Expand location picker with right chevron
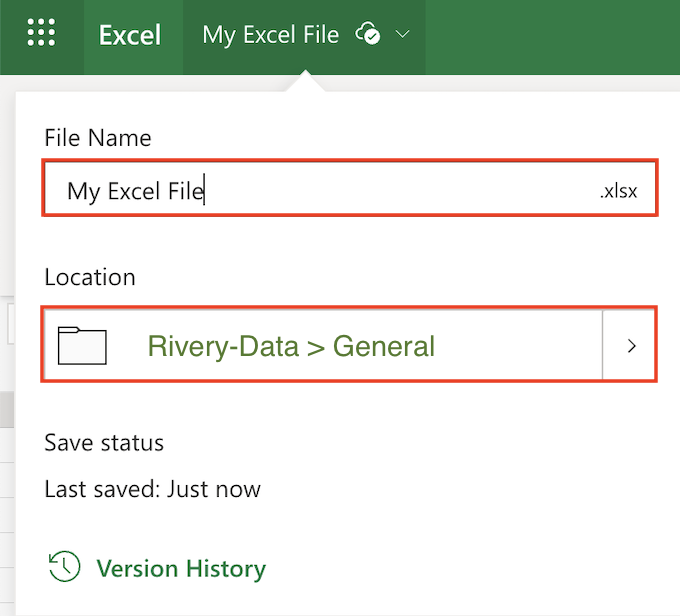Image resolution: width=680 pixels, height=616 pixels. point(631,345)
